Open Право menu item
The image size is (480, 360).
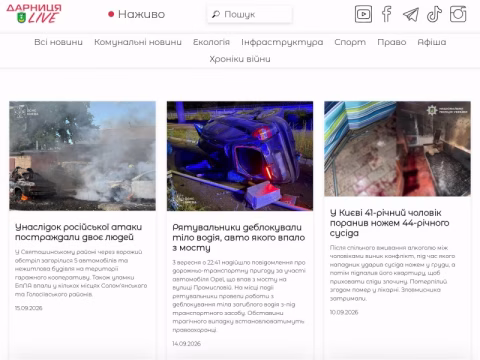392,42
